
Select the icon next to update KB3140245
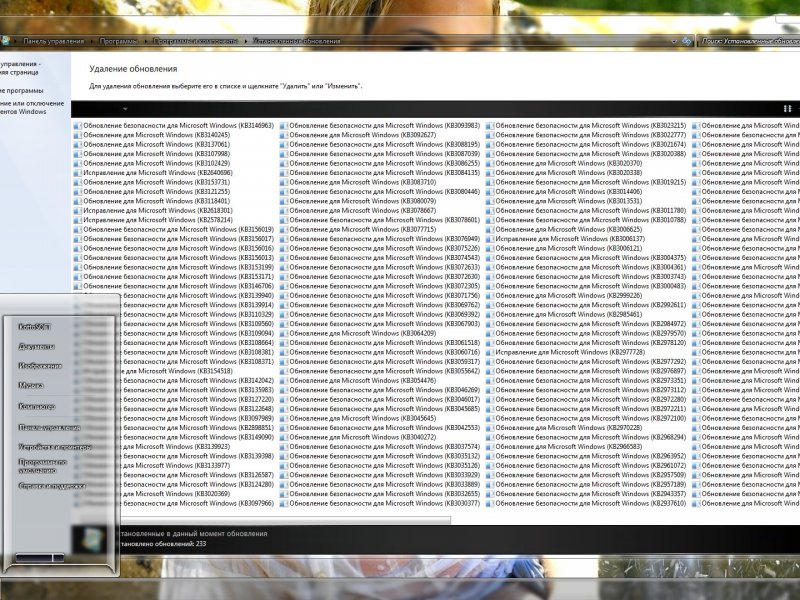point(78,135)
